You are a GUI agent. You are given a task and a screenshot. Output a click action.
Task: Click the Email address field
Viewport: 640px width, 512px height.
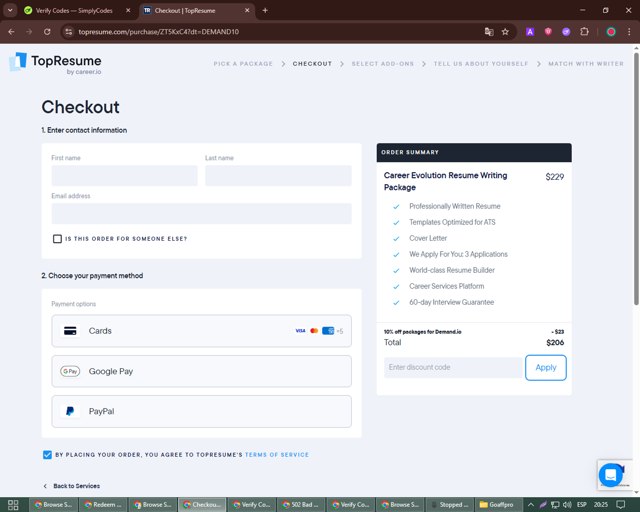(x=201, y=214)
